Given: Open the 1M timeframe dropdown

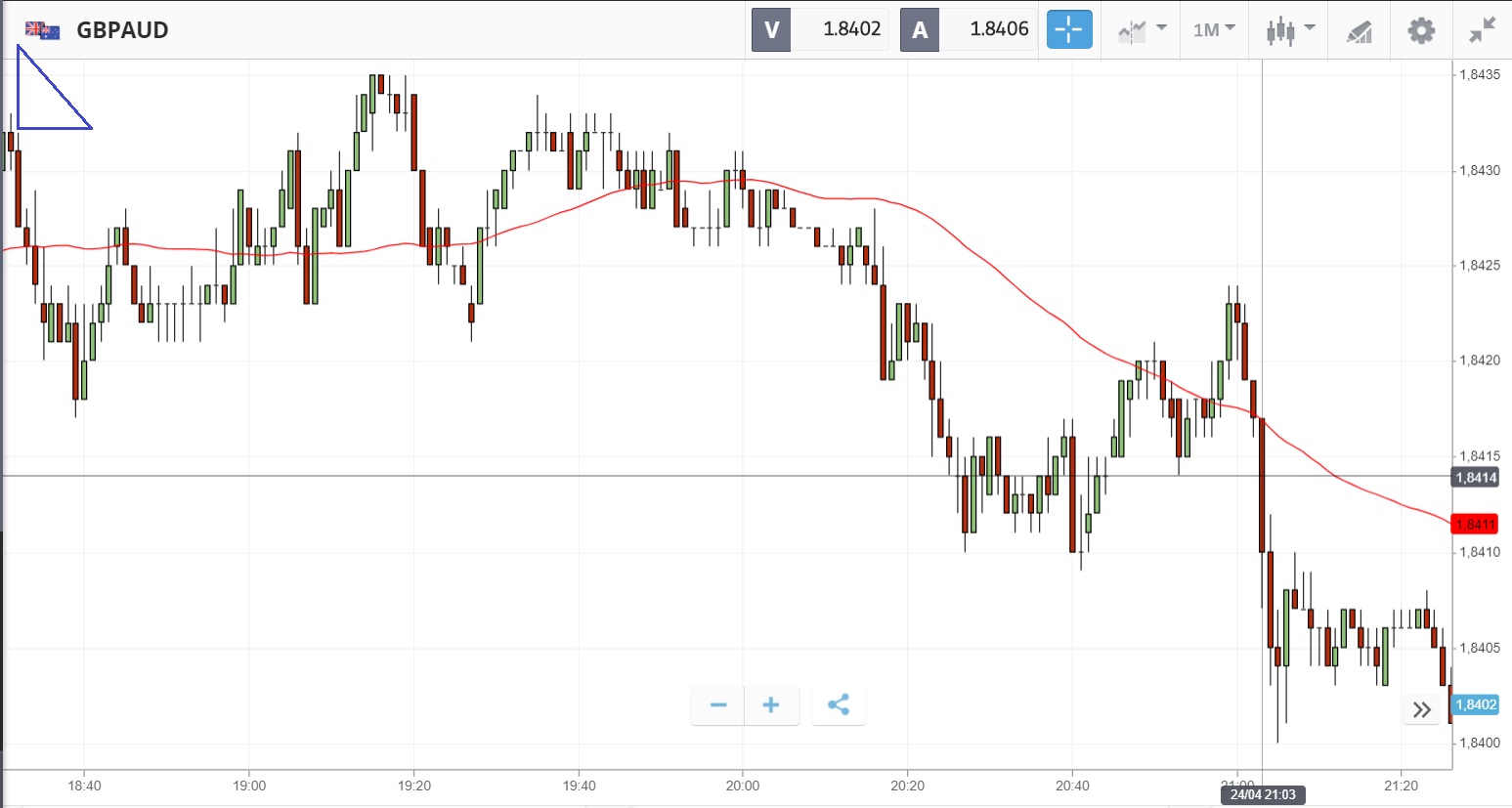Looking at the screenshot, I should [x=1214, y=30].
